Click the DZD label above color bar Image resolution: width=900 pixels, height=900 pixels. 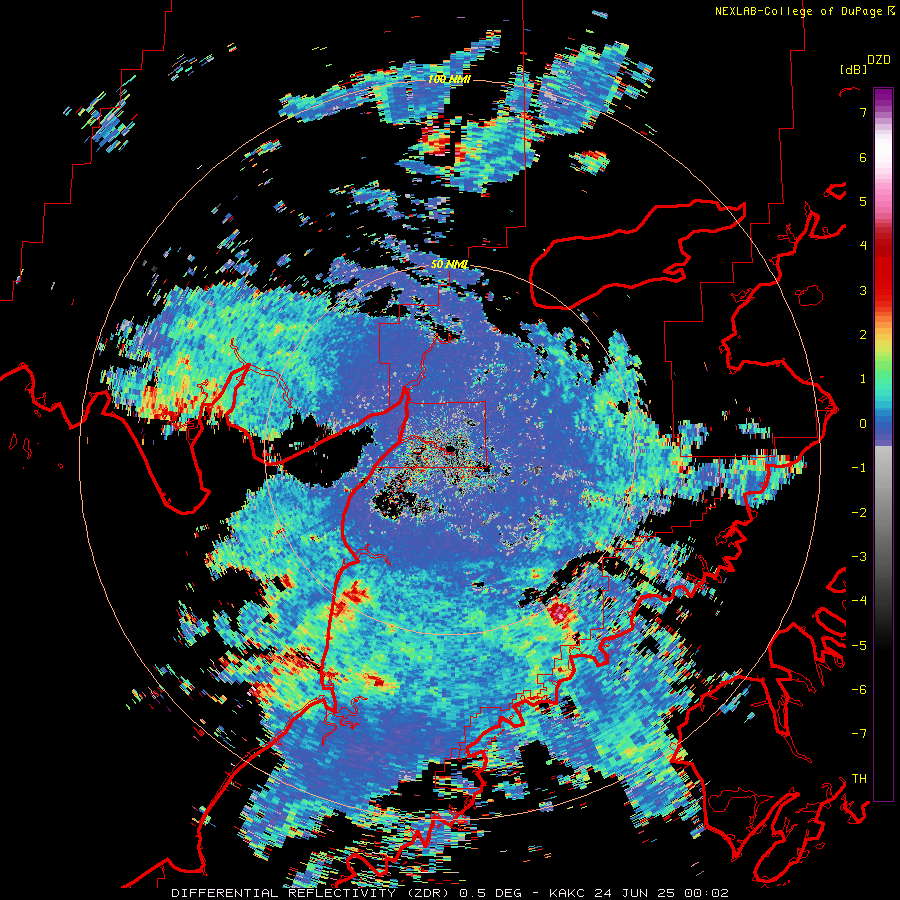(x=879, y=60)
